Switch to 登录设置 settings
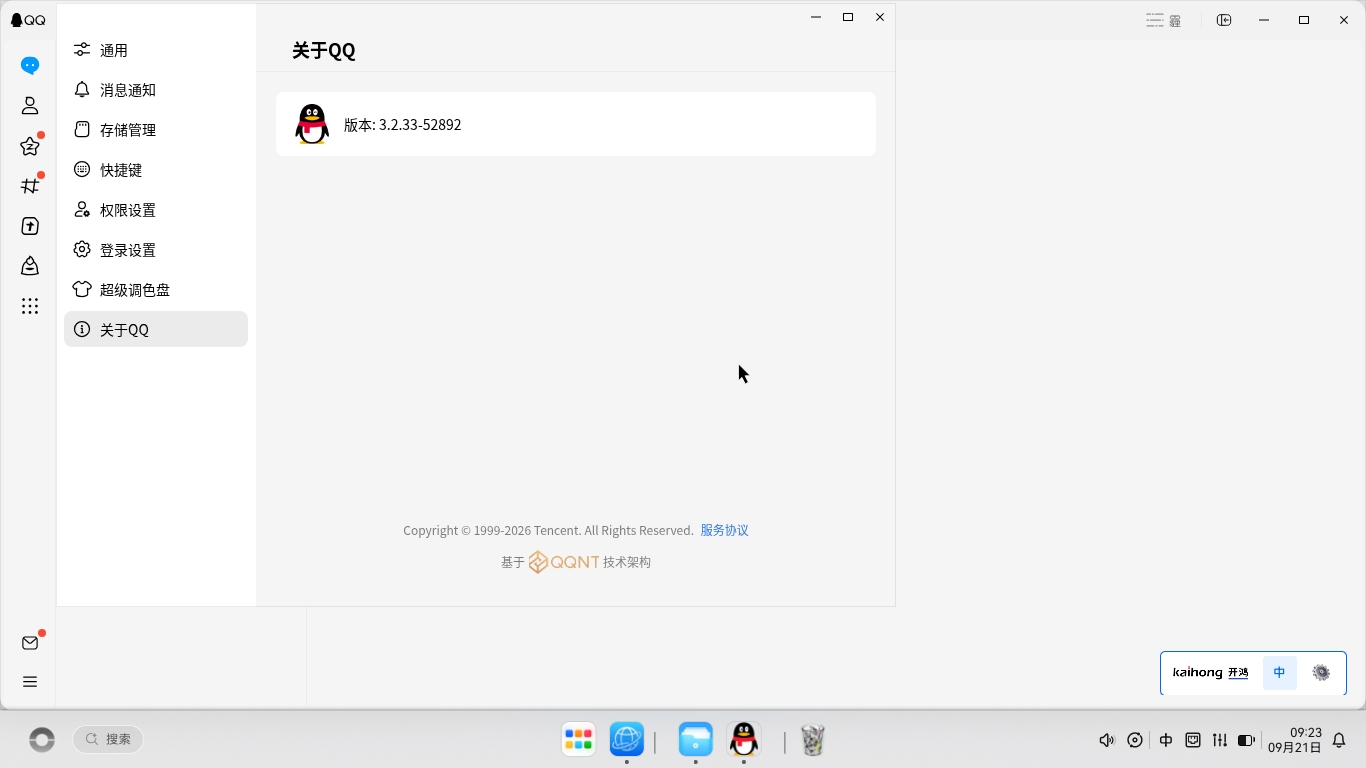Viewport: 1366px width, 768px height. tap(156, 250)
